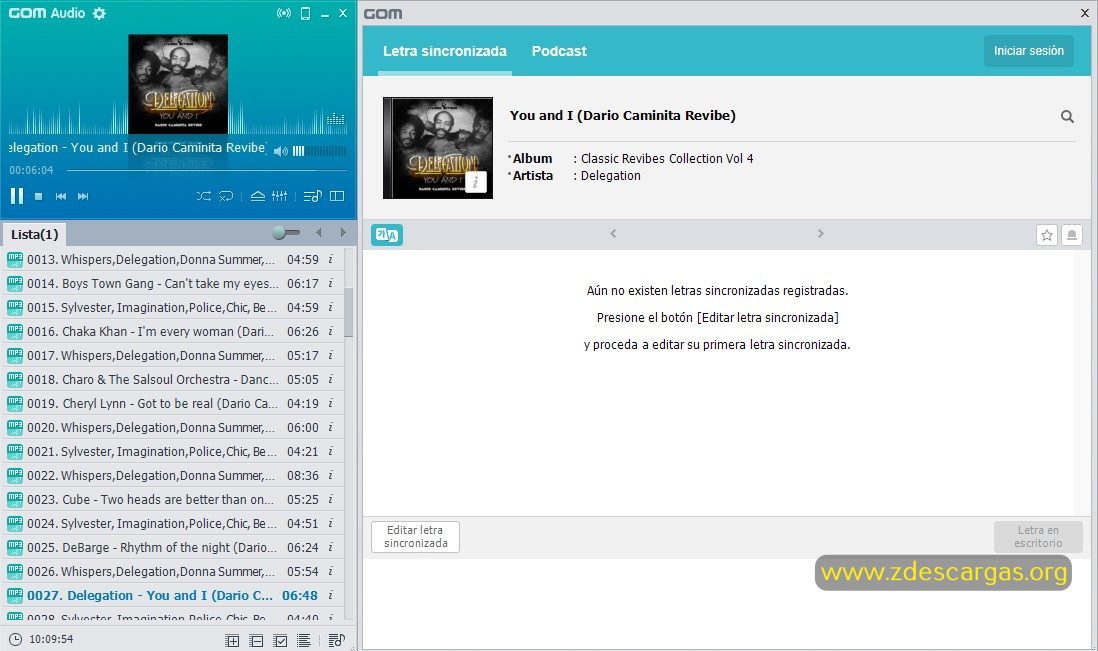Open info for track 0027 Delegation

(331, 596)
